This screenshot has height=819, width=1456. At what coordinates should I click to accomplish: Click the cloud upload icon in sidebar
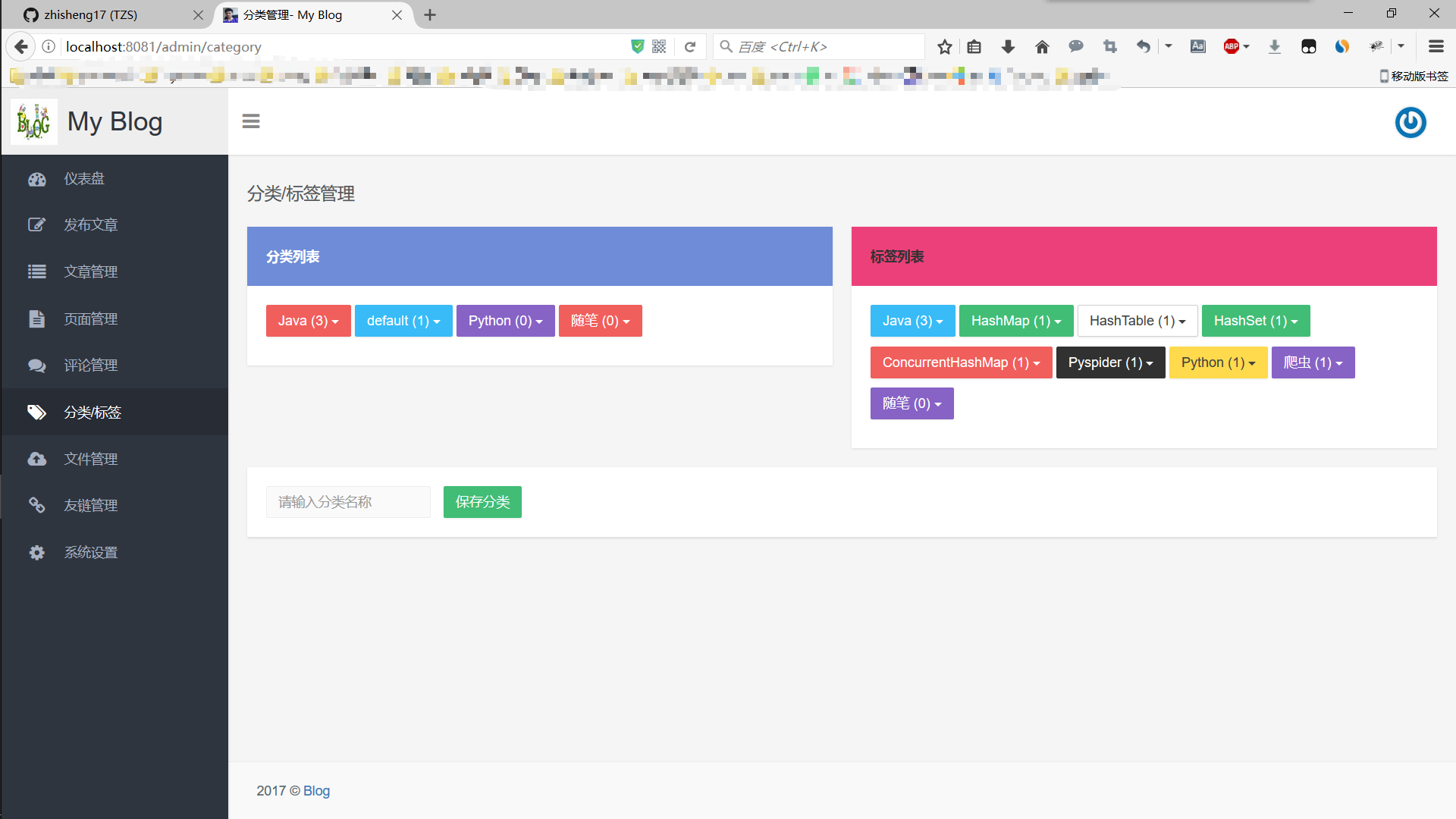(x=37, y=459)
